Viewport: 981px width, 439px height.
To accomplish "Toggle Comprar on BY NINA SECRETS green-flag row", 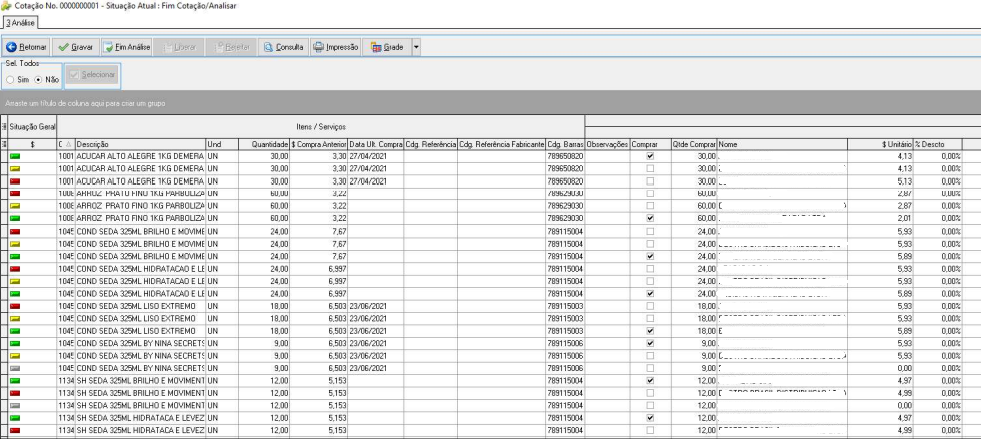I will [x=651, y=343].
